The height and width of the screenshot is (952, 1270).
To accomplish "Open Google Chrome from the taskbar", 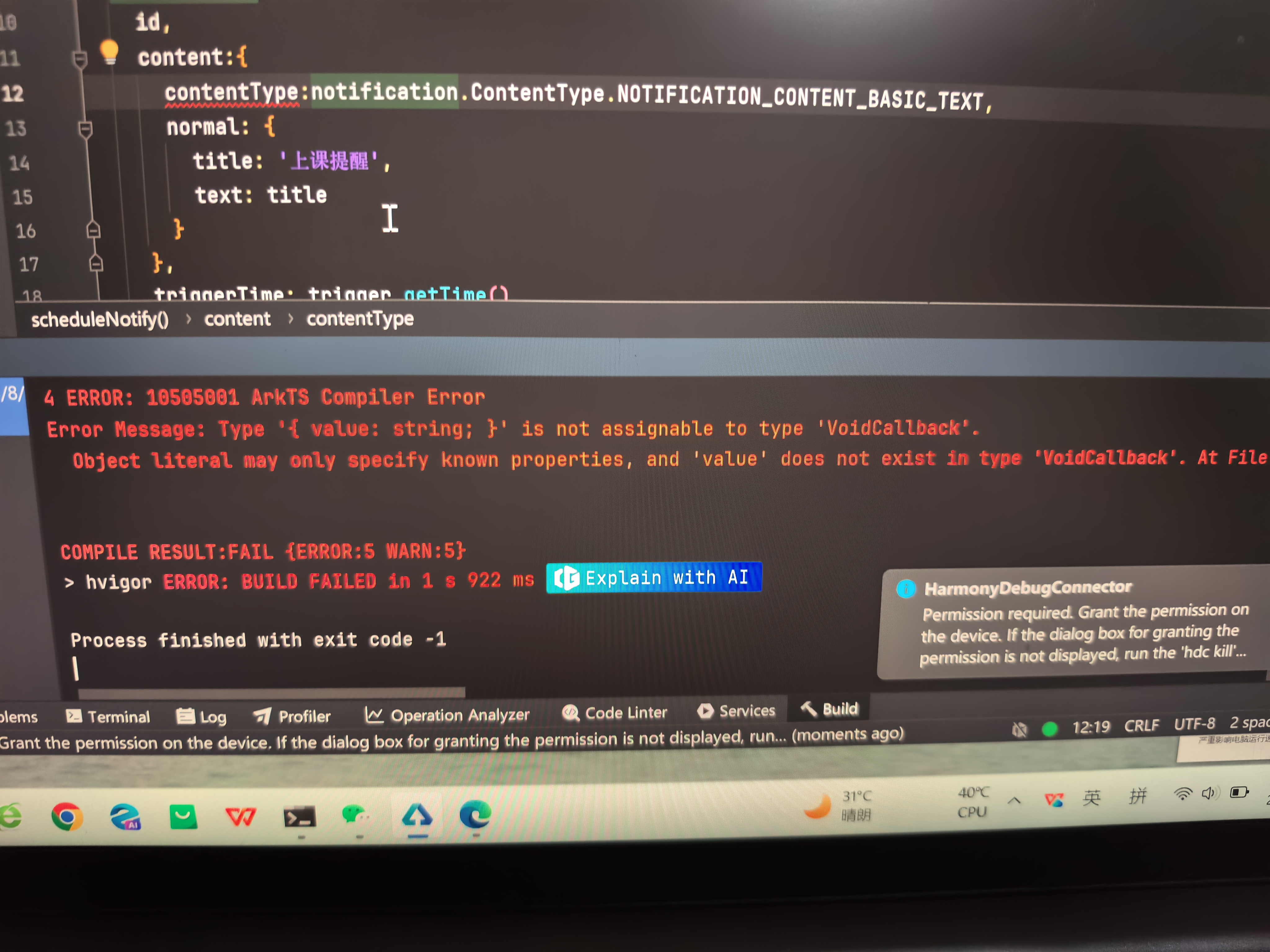I will [x=67, y=816].
